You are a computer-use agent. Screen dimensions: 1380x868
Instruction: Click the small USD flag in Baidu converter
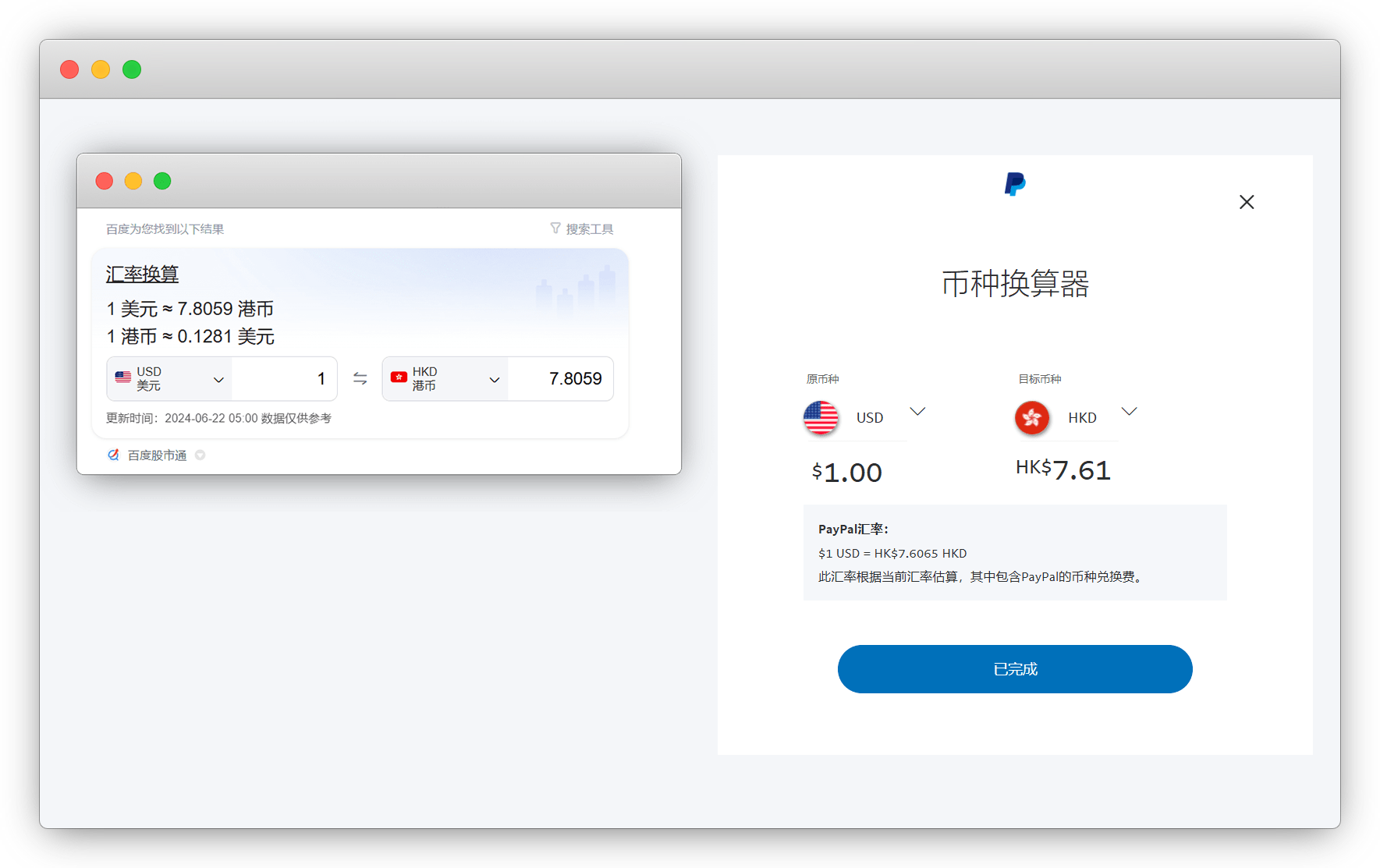123,377
